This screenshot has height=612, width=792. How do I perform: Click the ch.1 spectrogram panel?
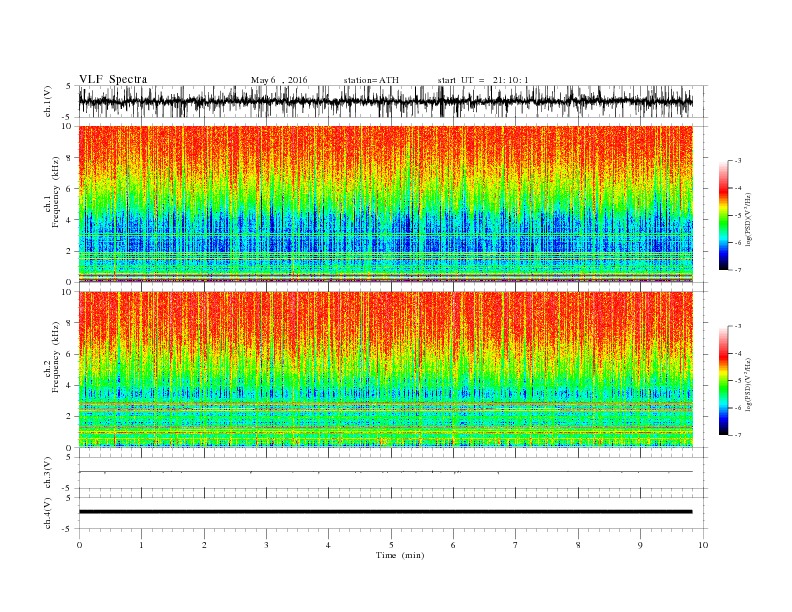[385, 204]
